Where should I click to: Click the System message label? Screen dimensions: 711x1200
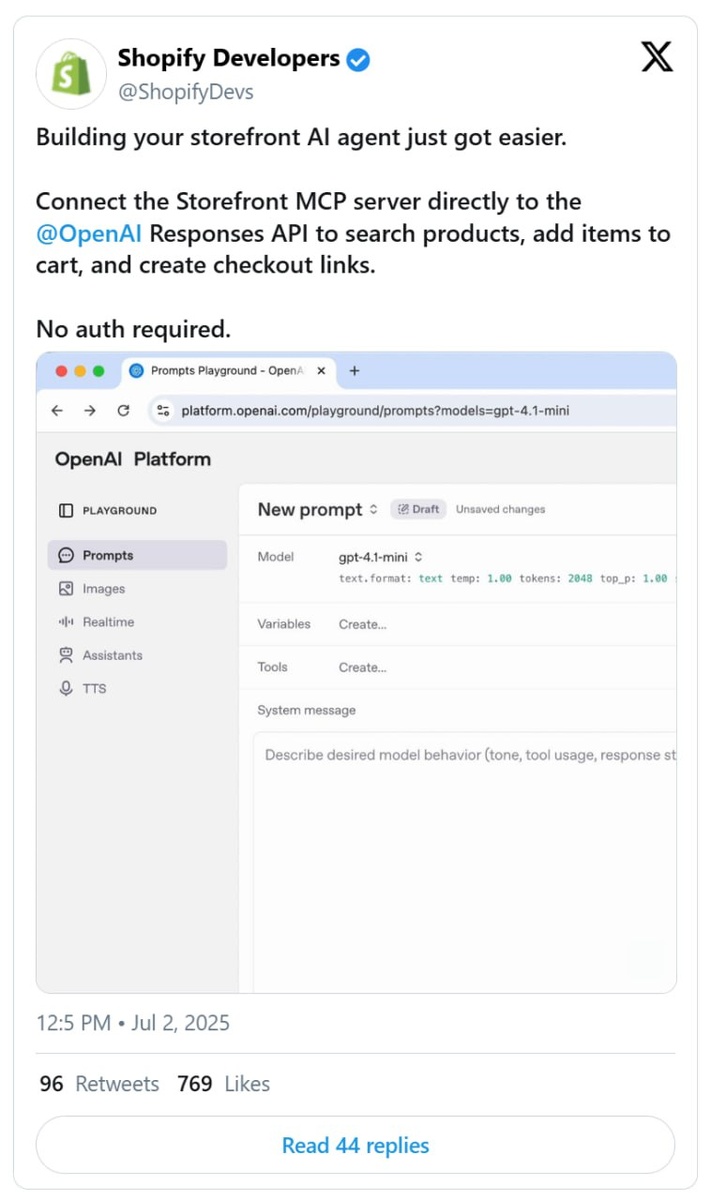[x=306, y=710]
